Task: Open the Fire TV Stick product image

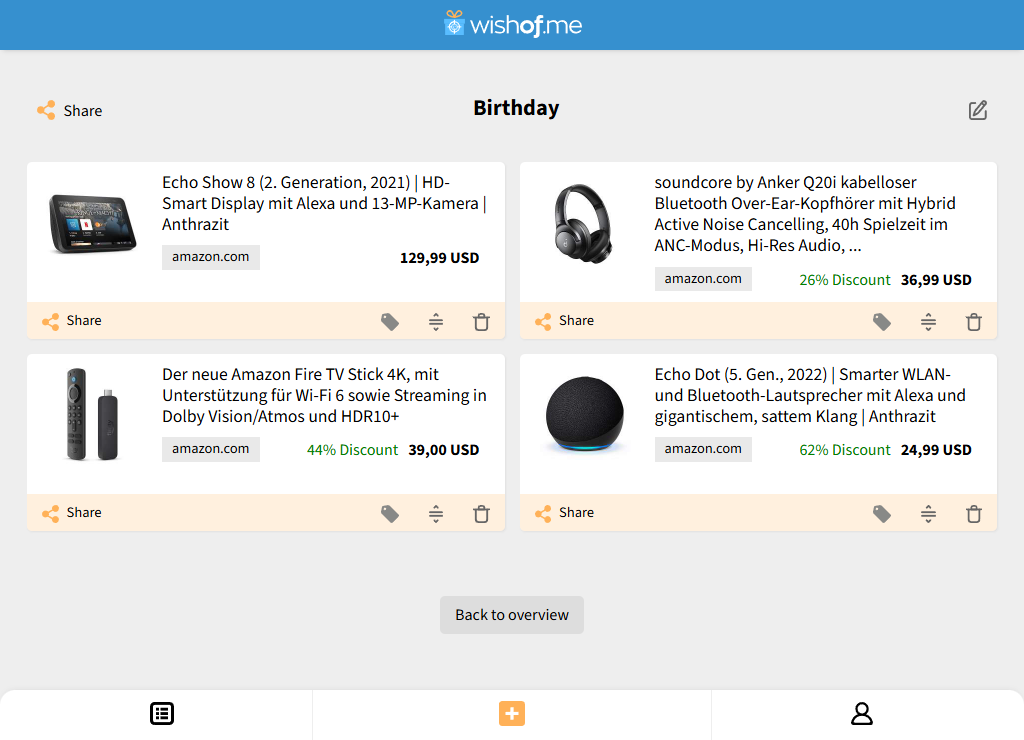Action: coord(91,415)
